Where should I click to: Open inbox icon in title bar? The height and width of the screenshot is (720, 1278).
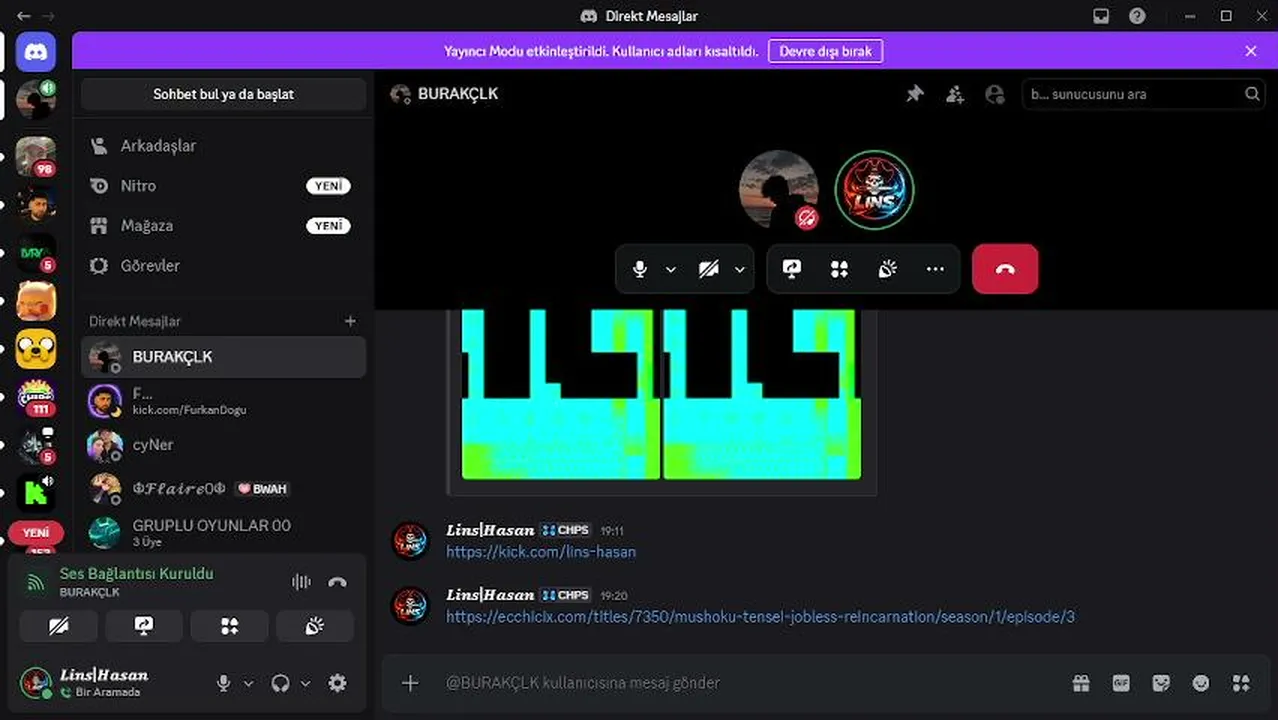1101,16
